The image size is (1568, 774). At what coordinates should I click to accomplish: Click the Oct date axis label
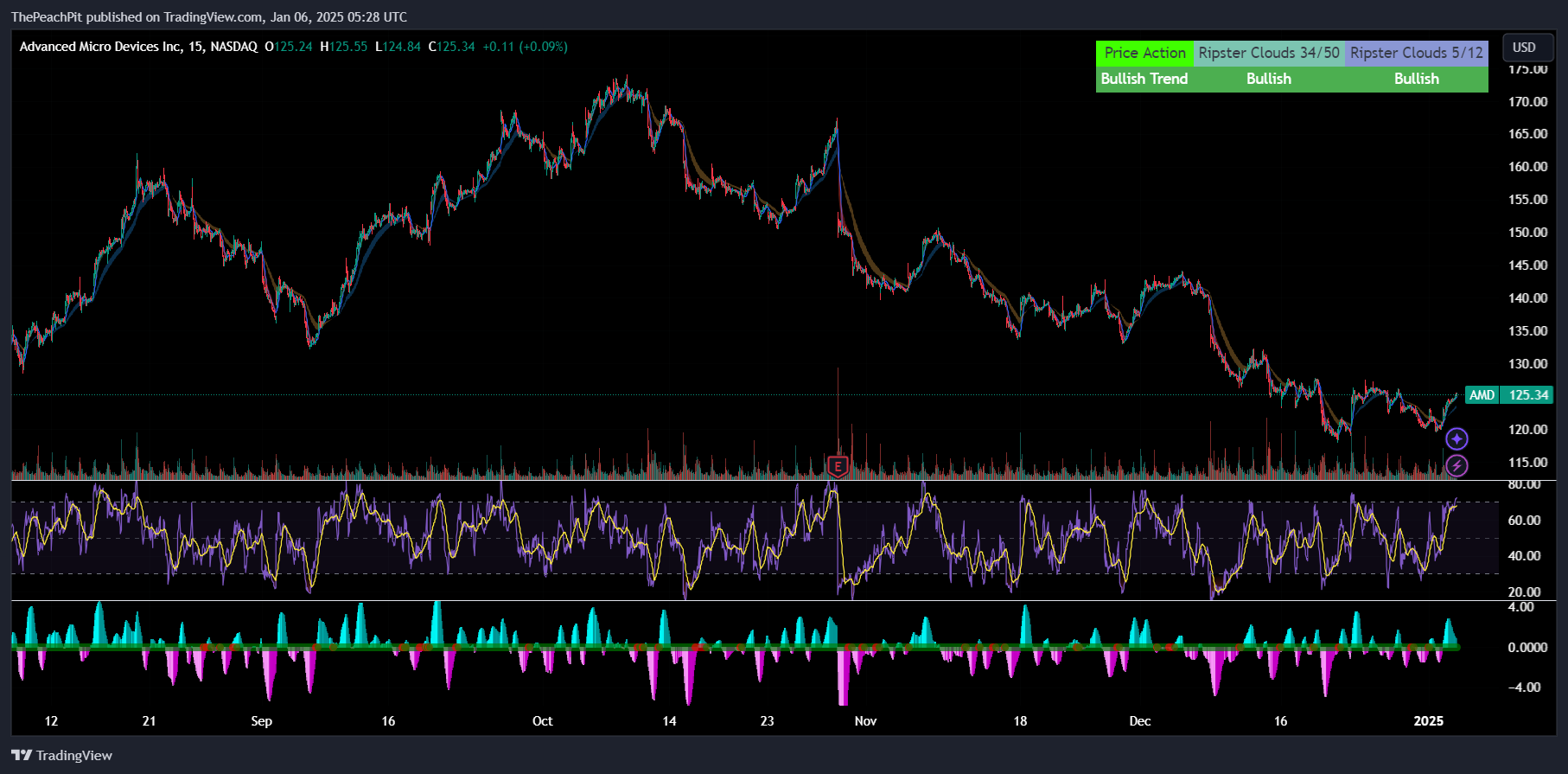[x=543, y=721]
